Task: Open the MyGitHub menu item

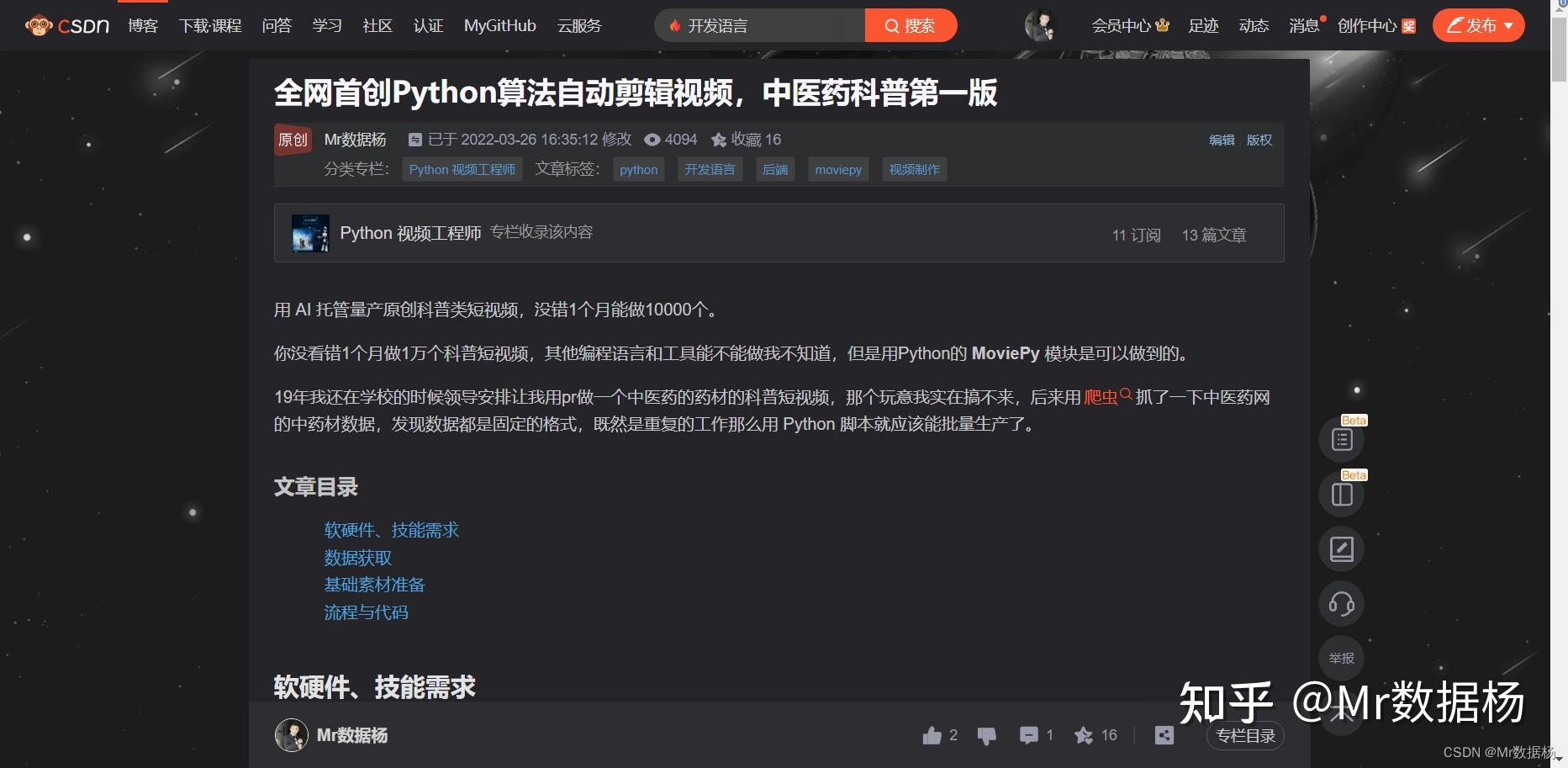Action: (x=499, y=25)
